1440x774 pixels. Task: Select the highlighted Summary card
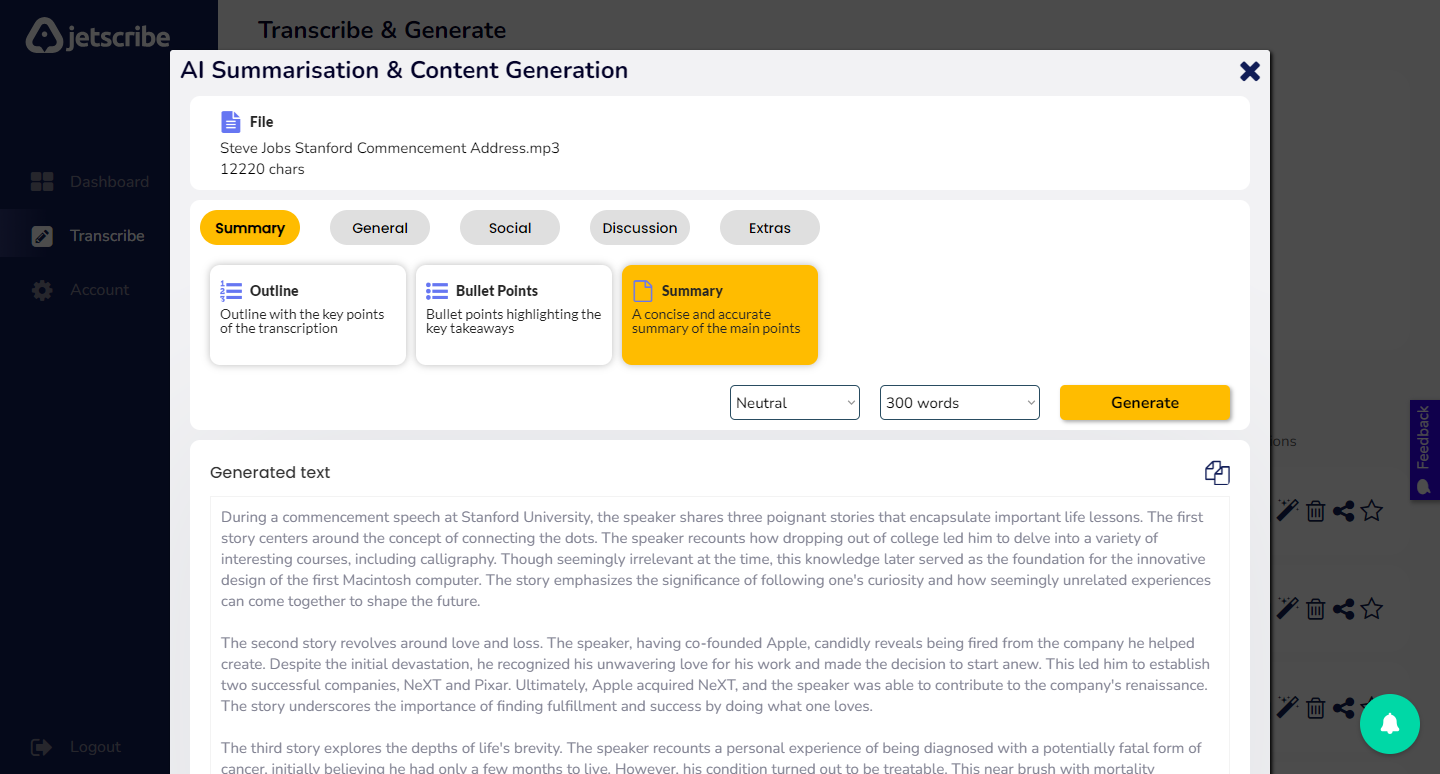point(720,315)
